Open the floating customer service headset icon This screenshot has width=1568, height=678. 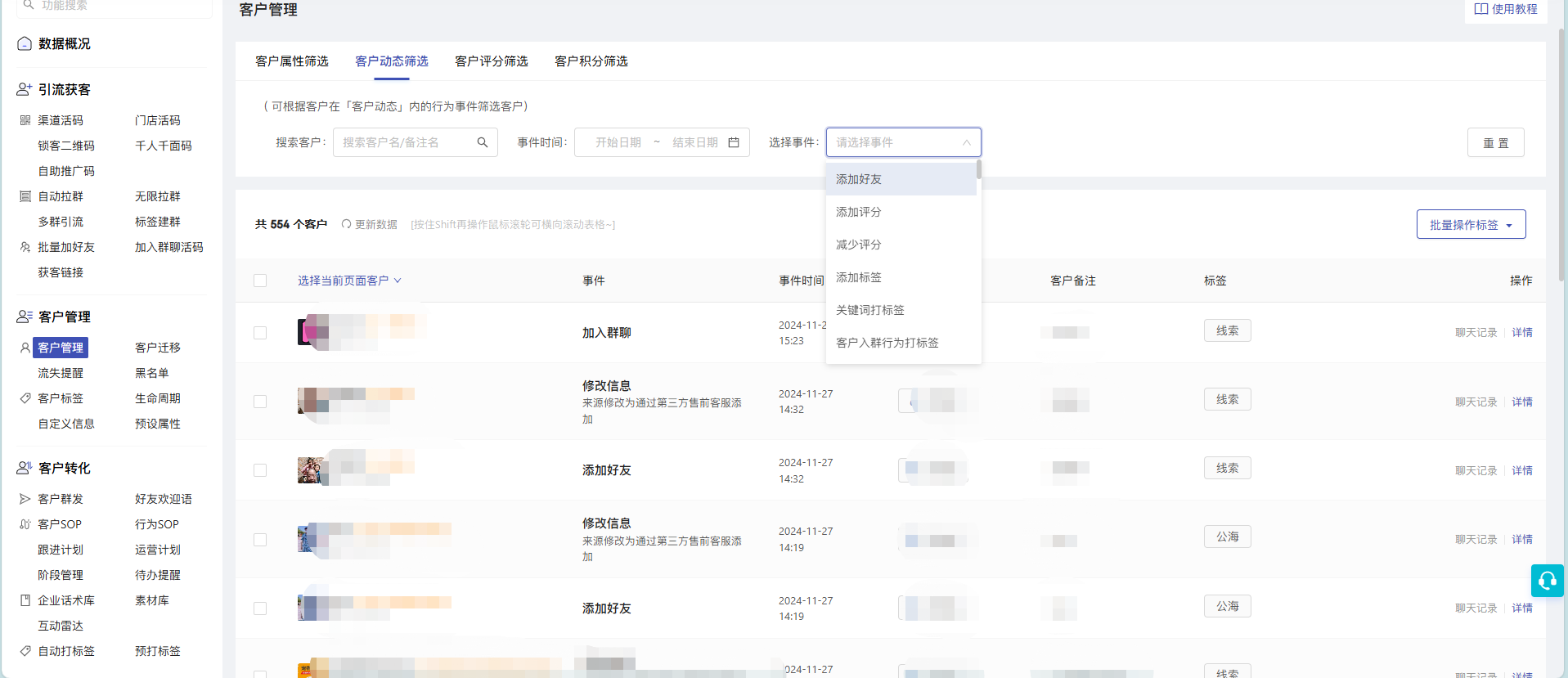point(1548,581)
